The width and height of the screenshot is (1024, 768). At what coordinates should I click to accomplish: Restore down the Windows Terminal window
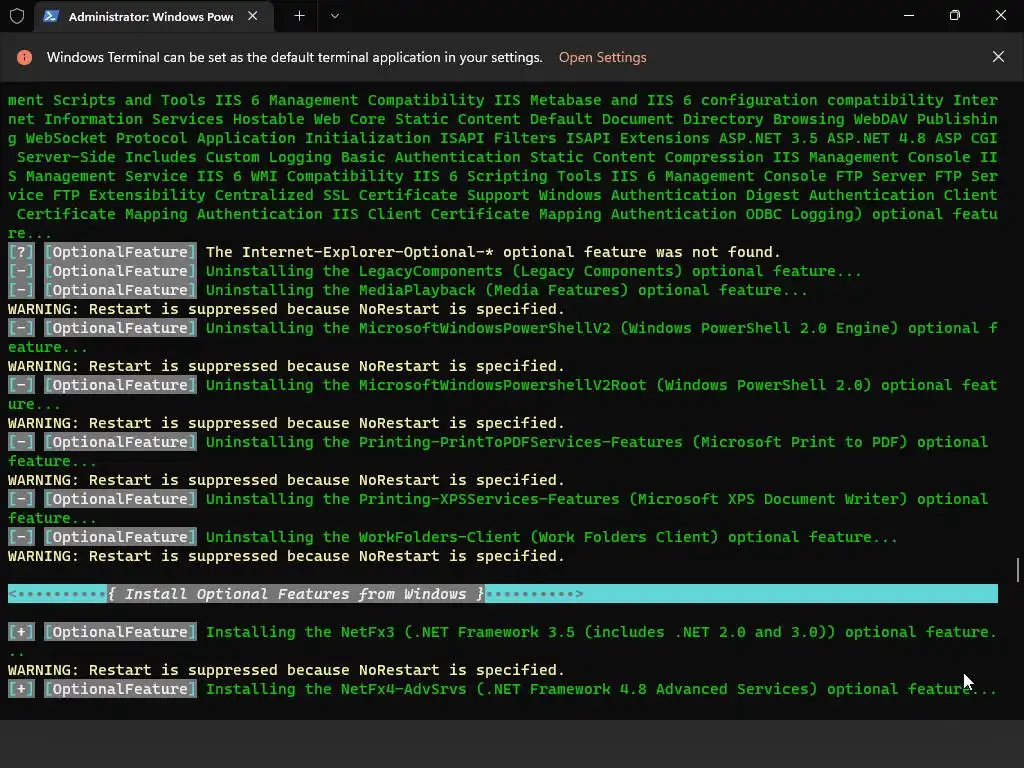click(955, 15)
